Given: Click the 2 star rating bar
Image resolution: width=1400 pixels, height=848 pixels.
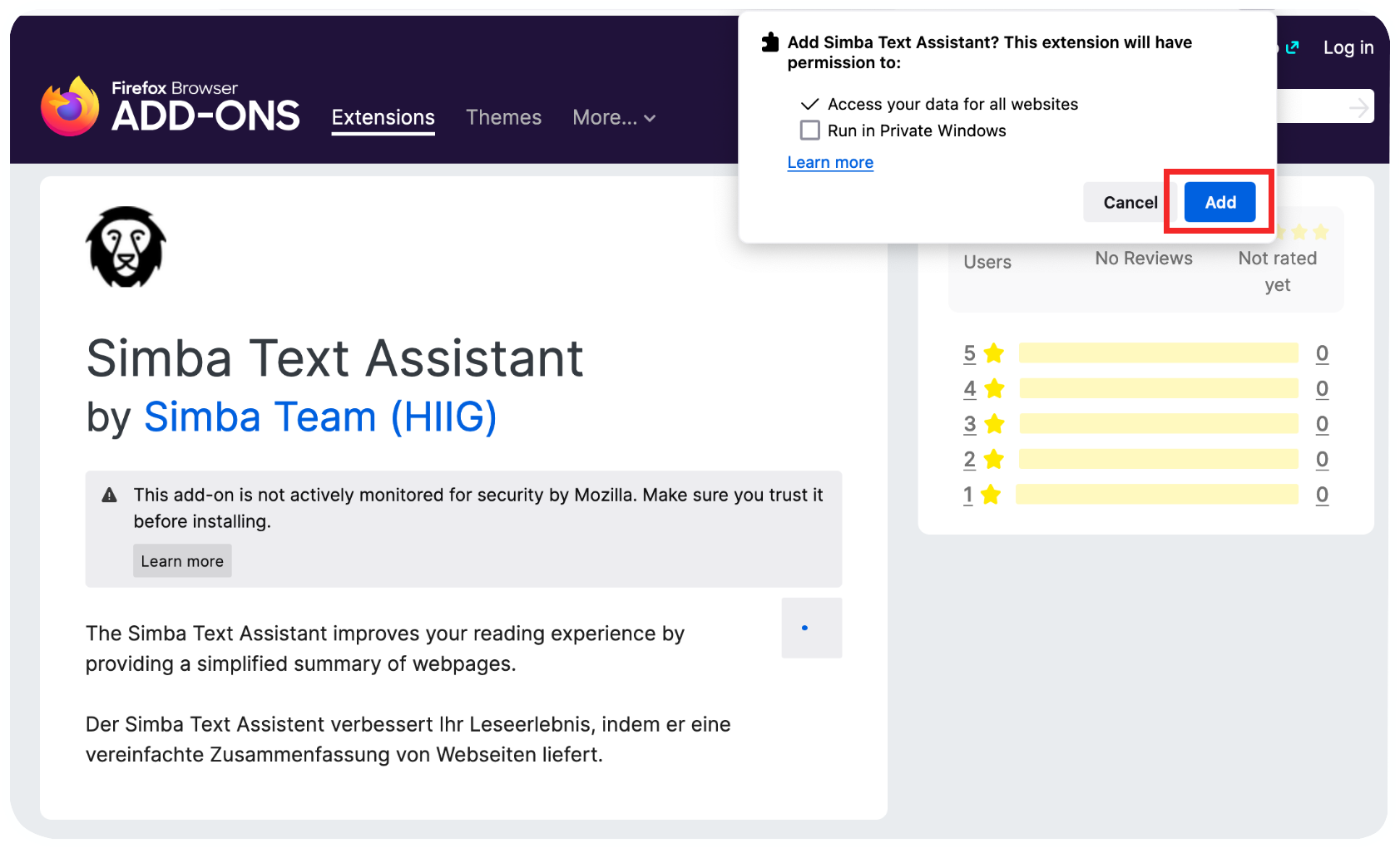Looking at the screenshot, I should click(x=1159, y=459).
